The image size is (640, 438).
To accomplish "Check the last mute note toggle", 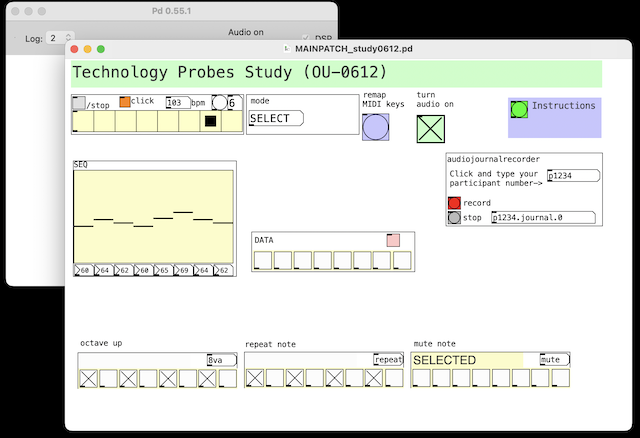I will tap(560, 378).
